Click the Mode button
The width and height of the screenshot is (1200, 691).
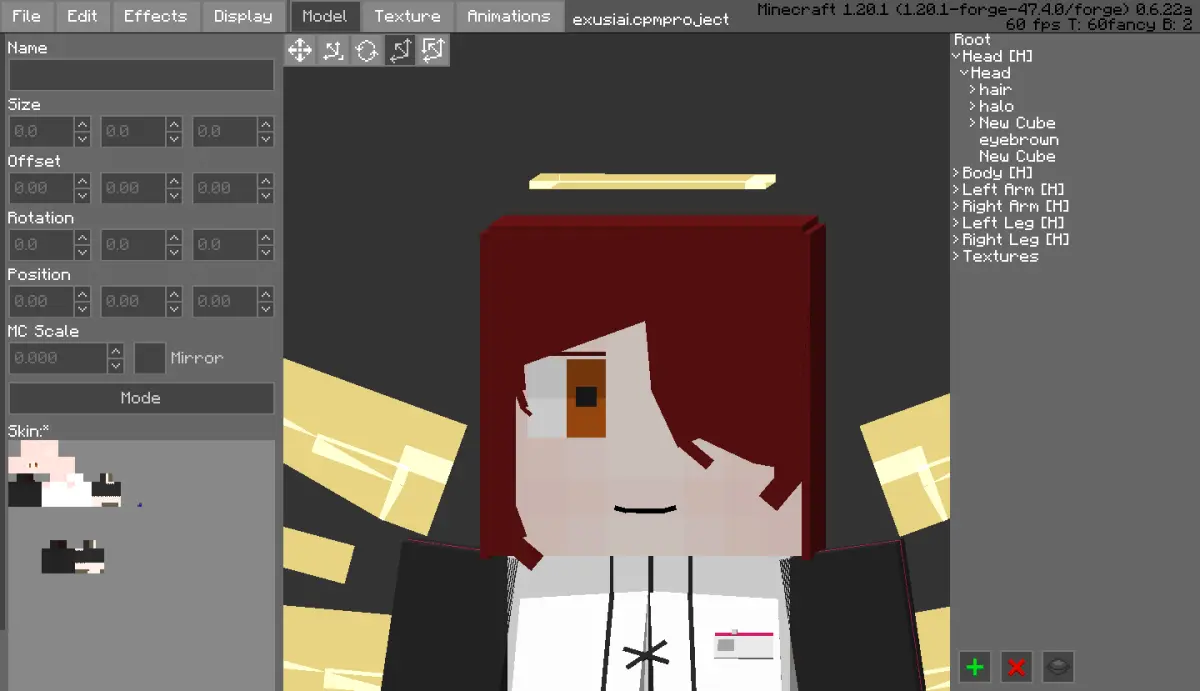coord(141,398)
